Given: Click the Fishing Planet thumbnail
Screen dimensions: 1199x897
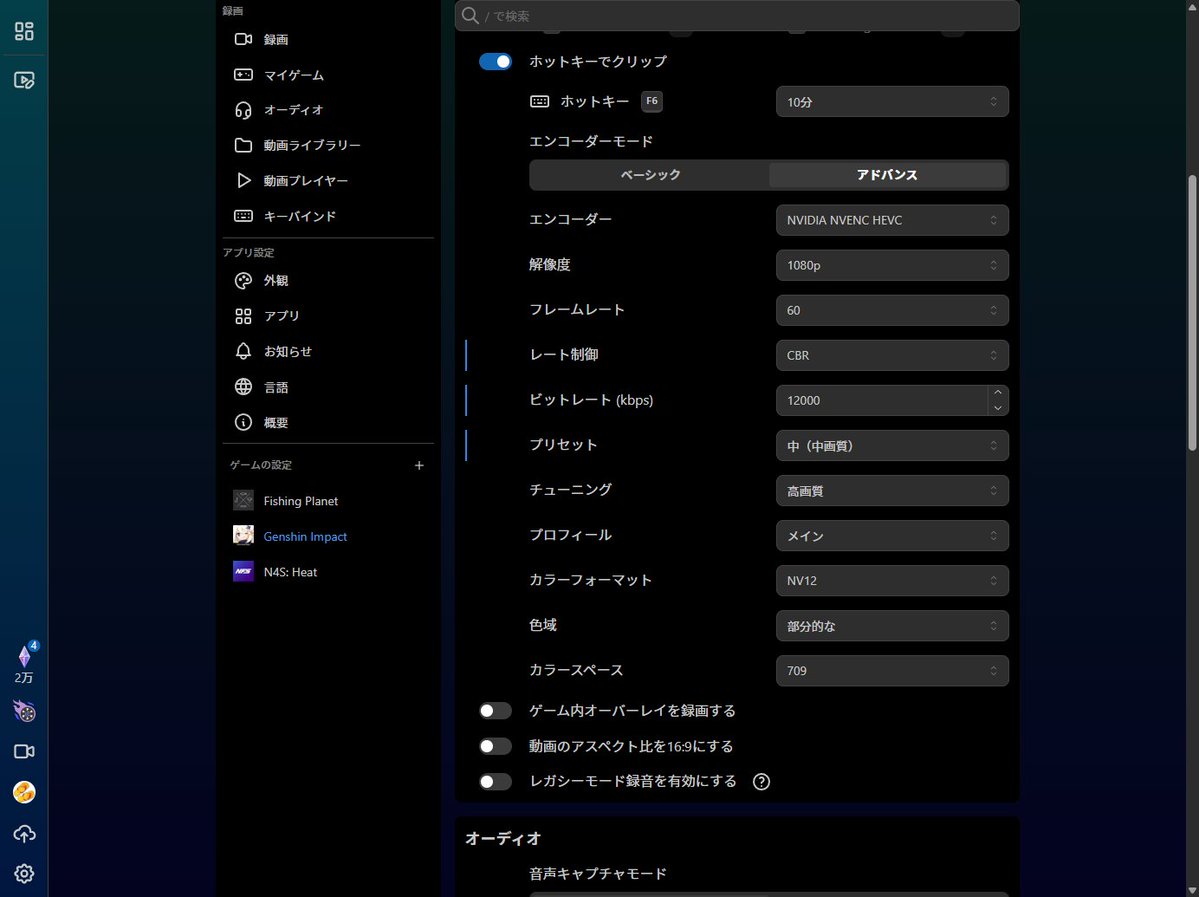Looking at the screenshot, I should [243, 500].
